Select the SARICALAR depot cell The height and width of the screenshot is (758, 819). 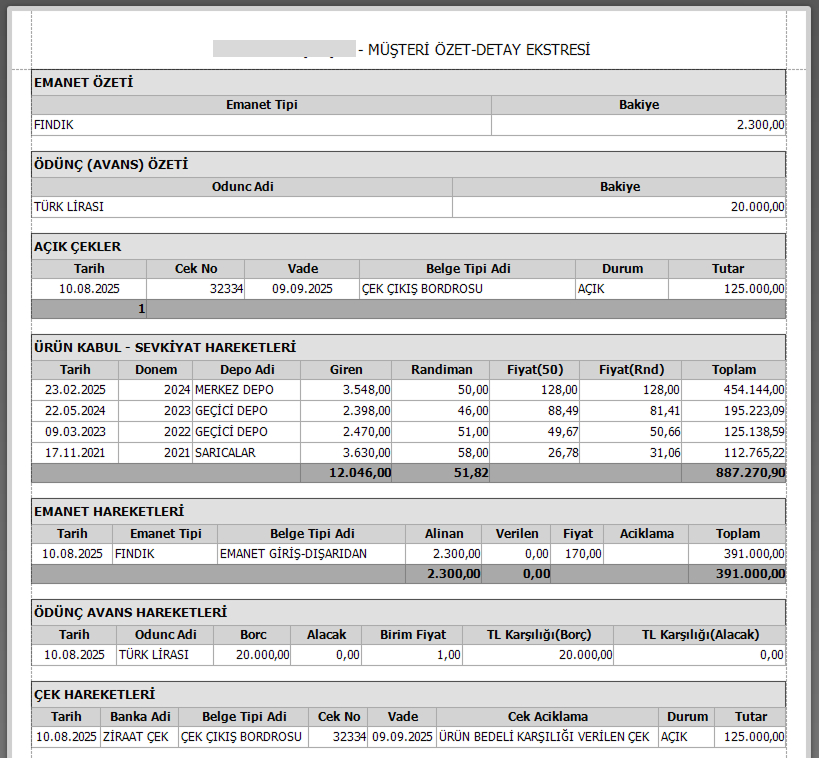[x=227, y=453]
